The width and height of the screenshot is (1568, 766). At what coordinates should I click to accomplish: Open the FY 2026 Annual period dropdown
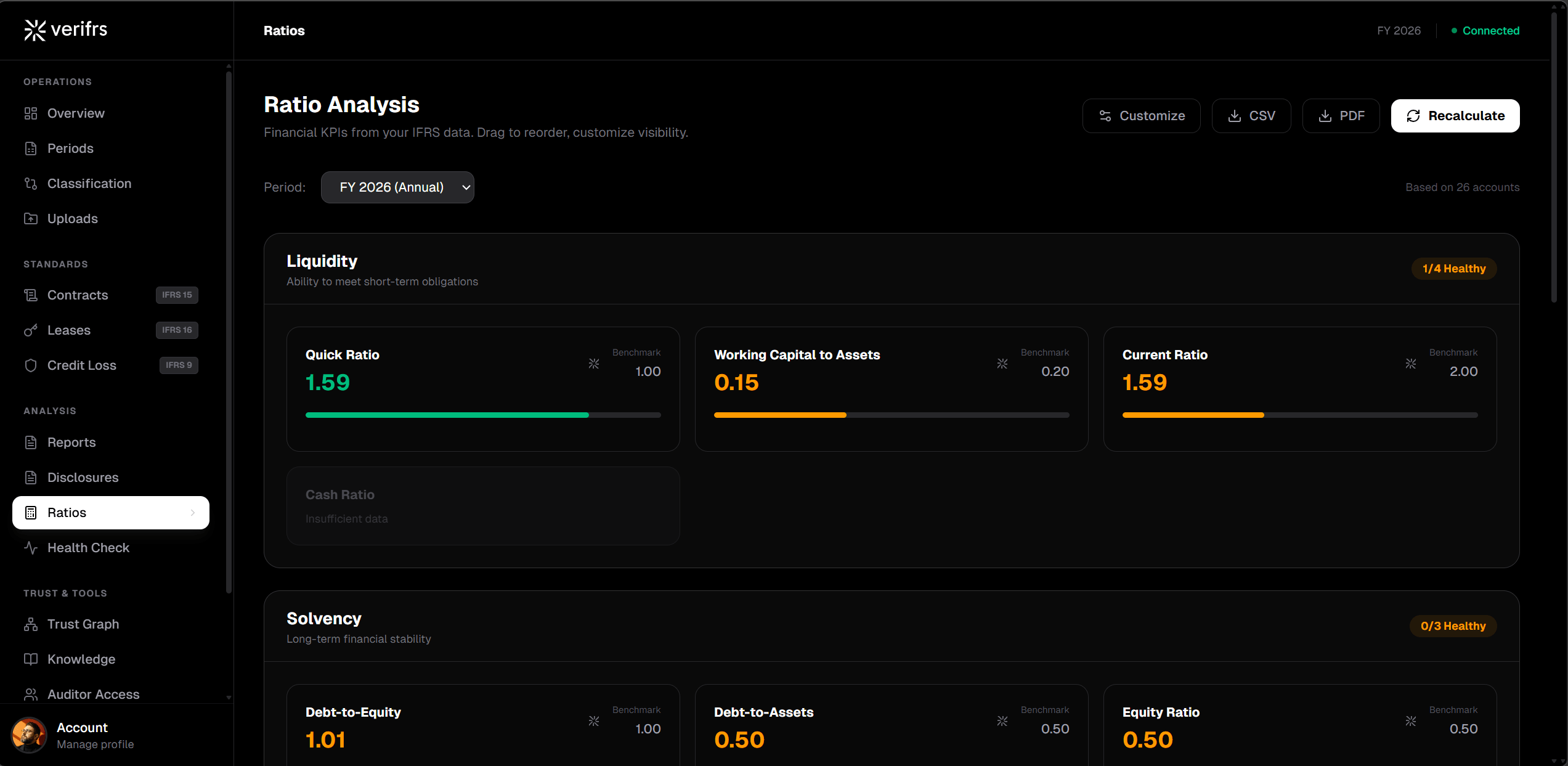(x=397, y=187)
